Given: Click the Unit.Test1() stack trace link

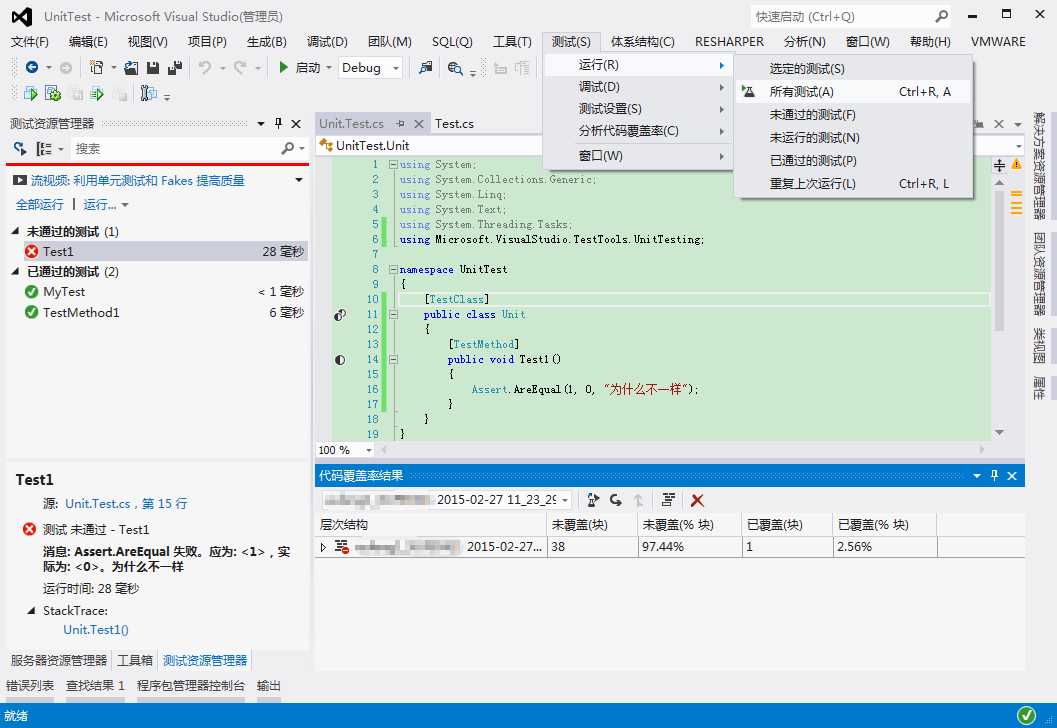Looking at the screenshot, I should (96, 630).
